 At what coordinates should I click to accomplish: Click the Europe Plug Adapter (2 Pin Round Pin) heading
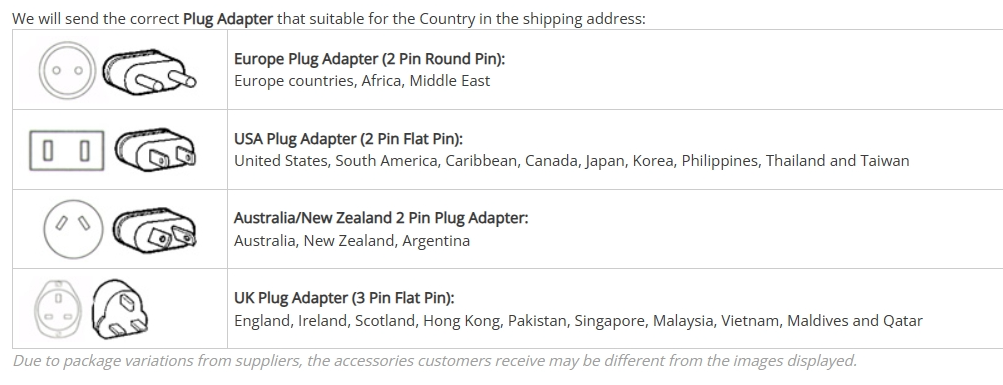tap(370, 59)
